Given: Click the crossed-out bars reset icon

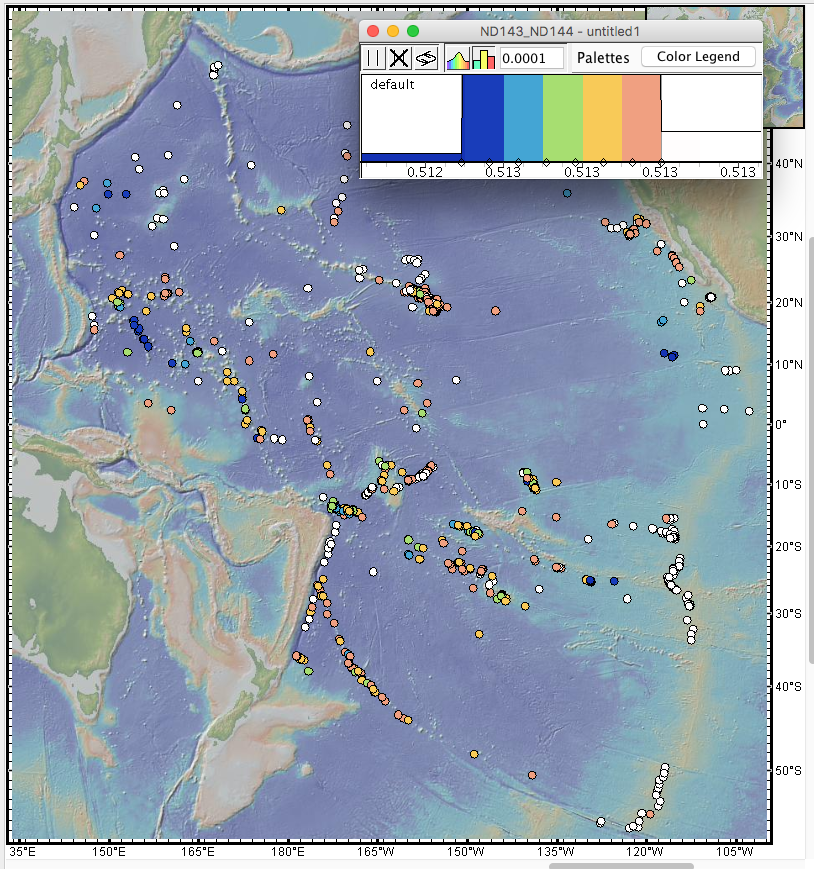Looking at the screenshot, I should 399,58.
